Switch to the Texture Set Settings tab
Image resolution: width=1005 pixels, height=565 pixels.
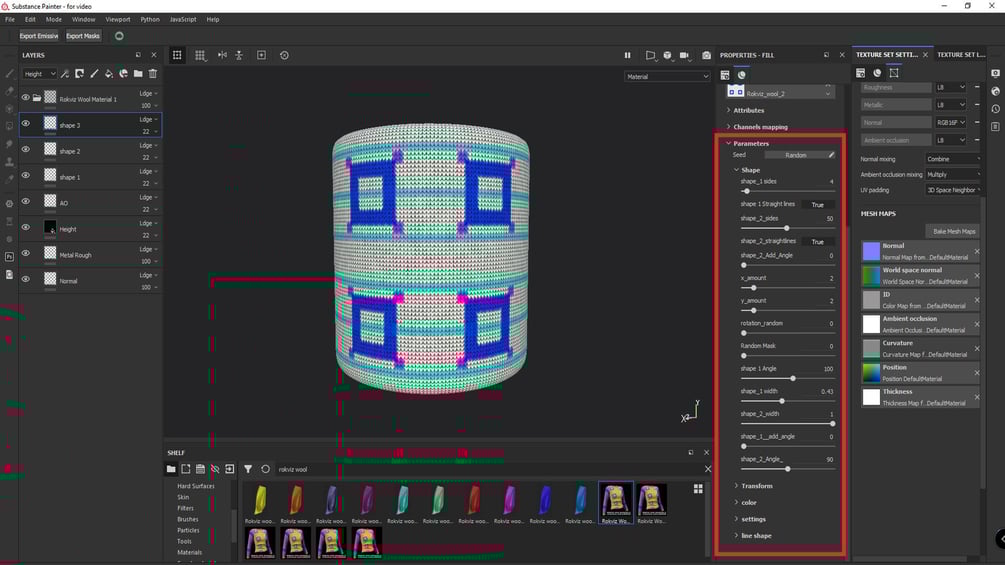887,55
